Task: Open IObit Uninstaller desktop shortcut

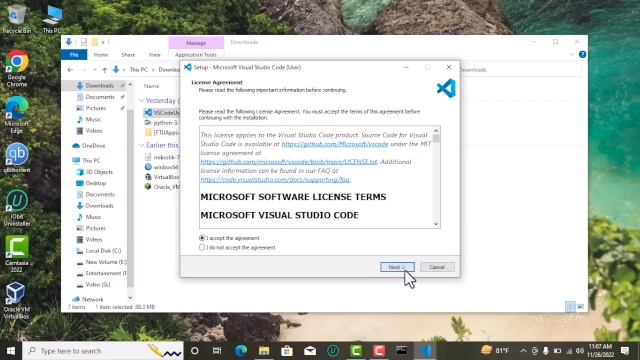Action: click(x=17, y=208)
